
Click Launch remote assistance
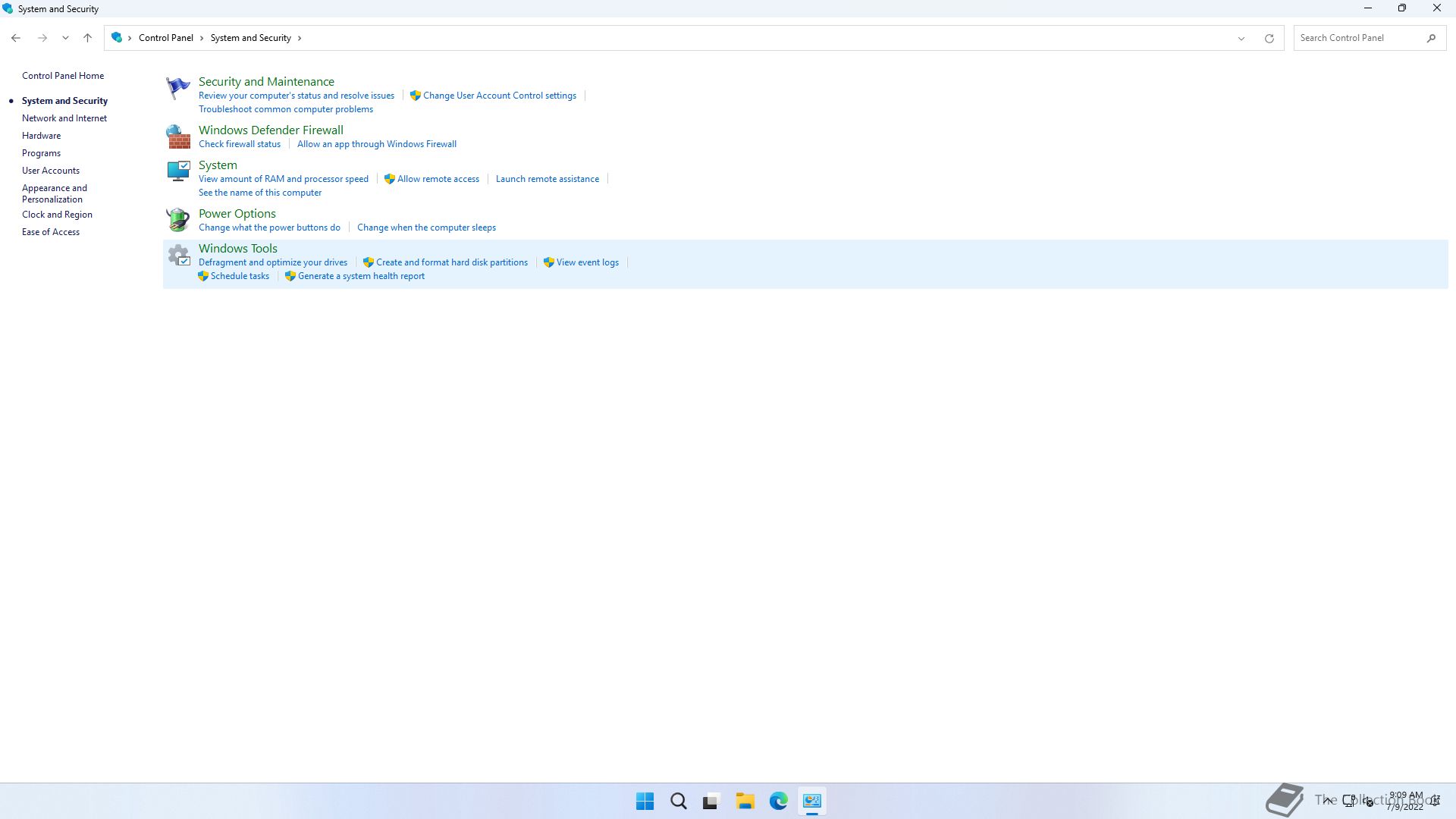click(x=548, y=179)
